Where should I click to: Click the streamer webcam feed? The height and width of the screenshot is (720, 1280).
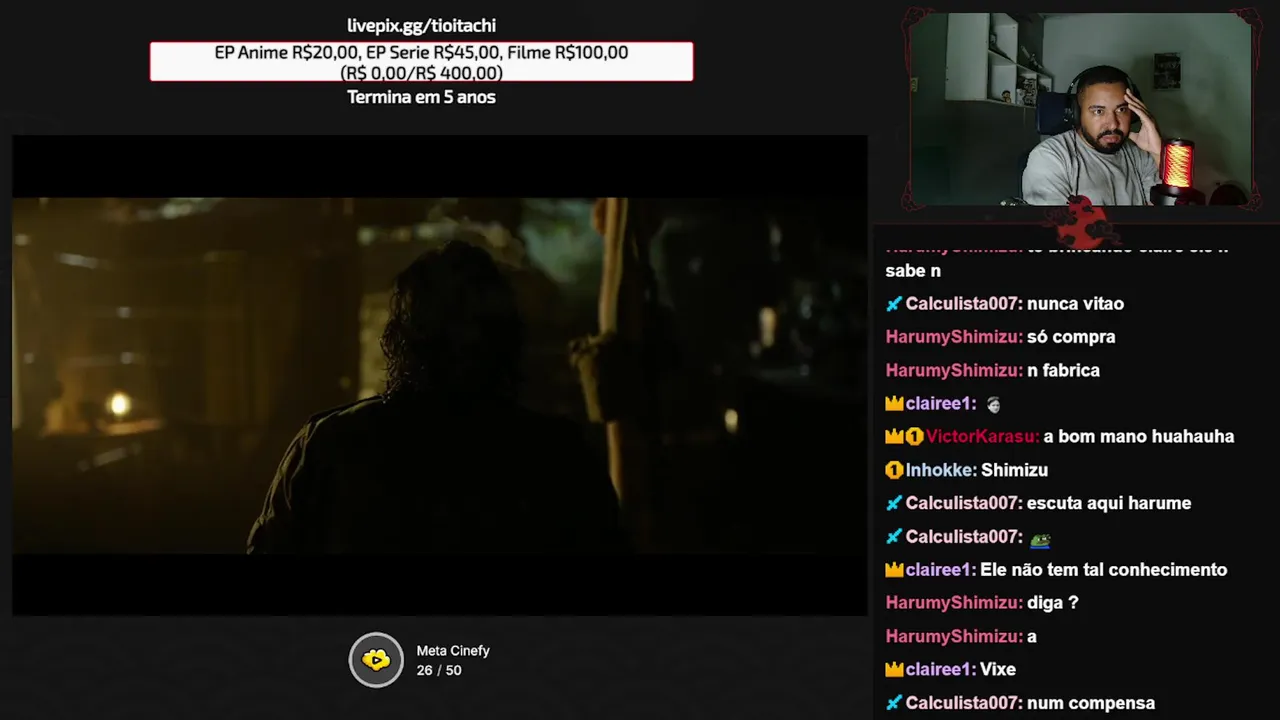[x=1081, y=110]
